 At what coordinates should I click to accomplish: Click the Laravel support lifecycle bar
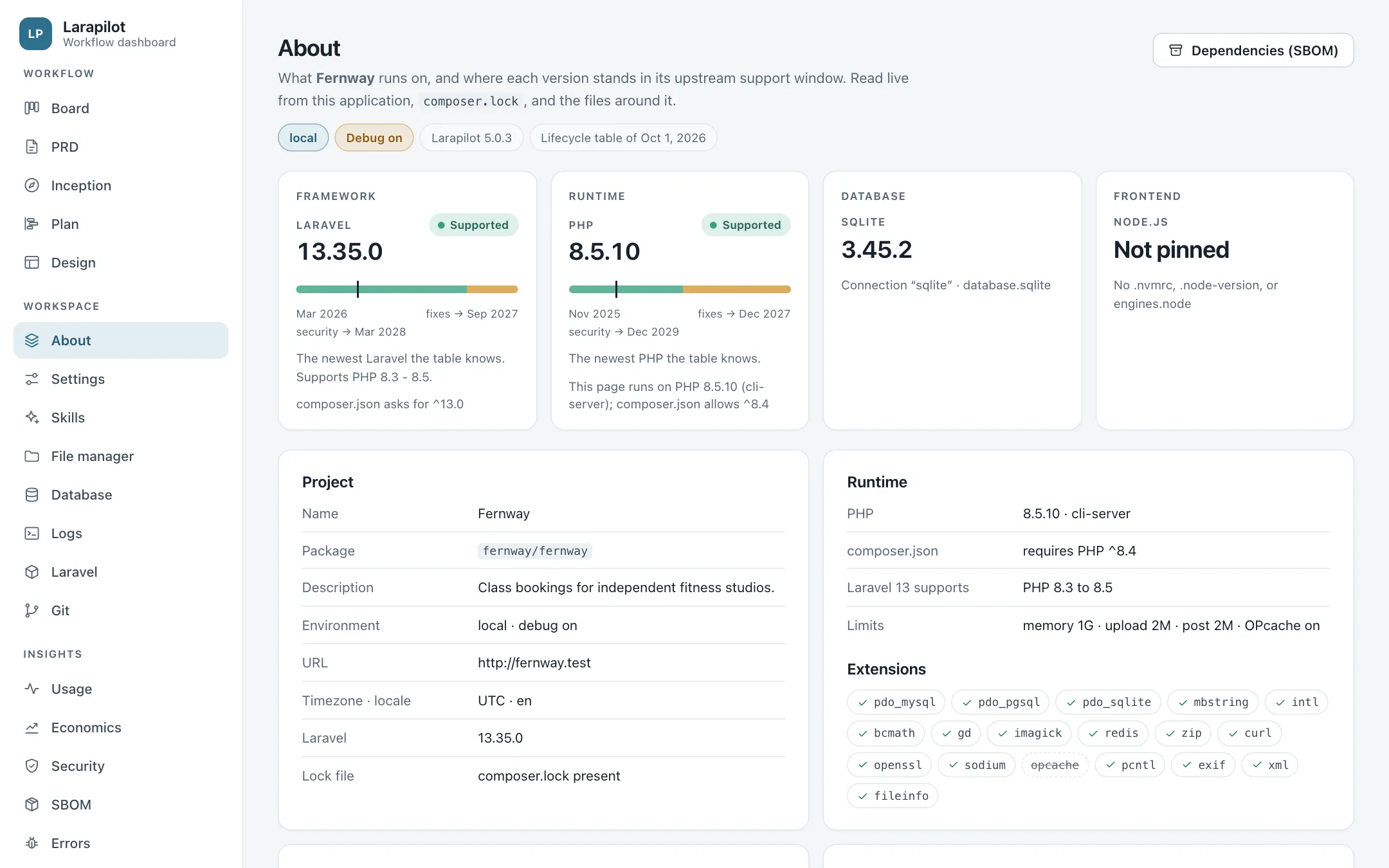pos(407,289)
